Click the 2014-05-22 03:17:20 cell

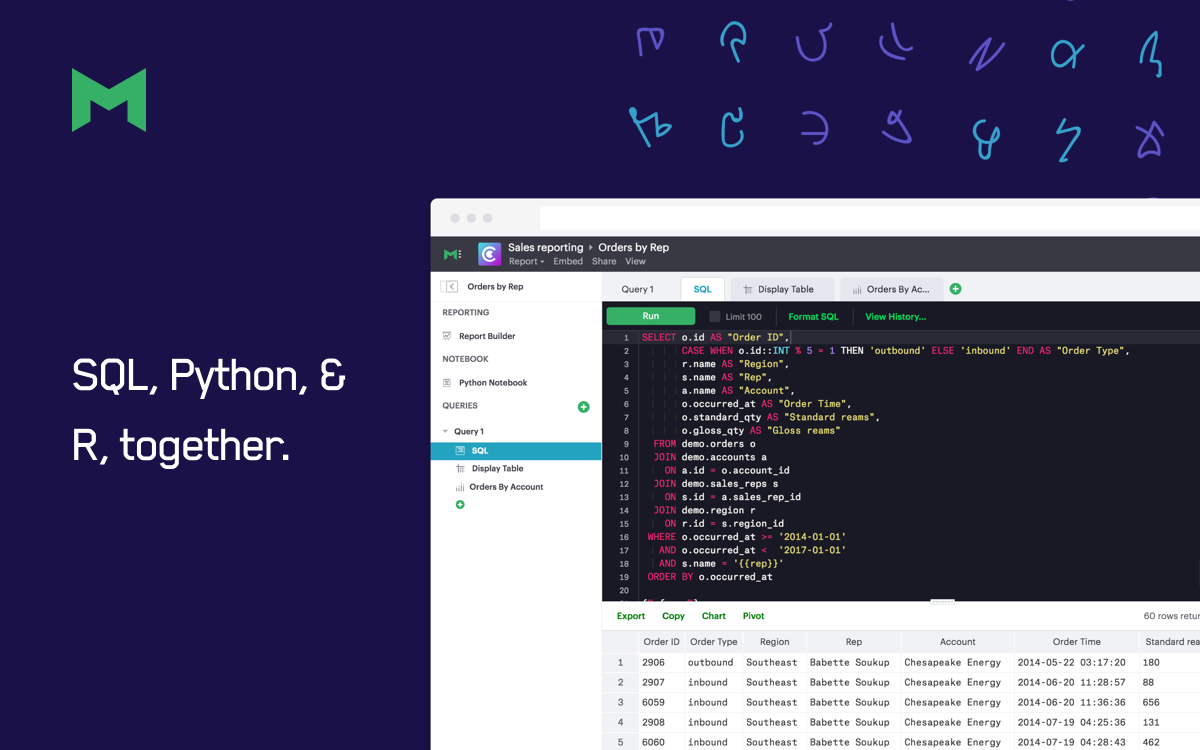[1076, 662]
